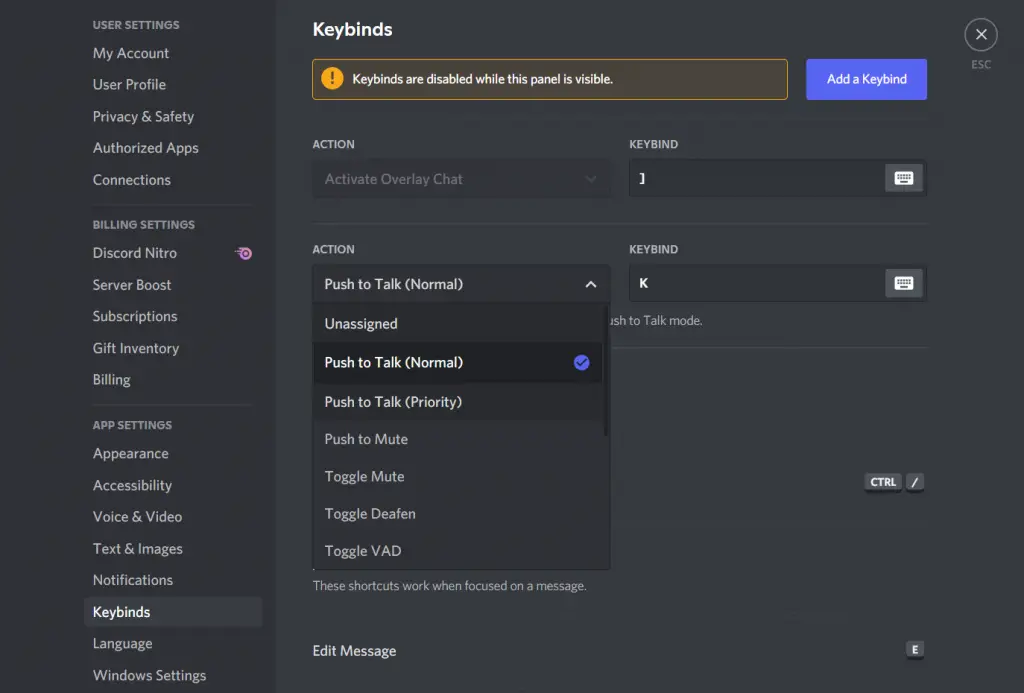Click the Add a Keybind button
This screenshot has width=1024, height=693.
[866, 79]
